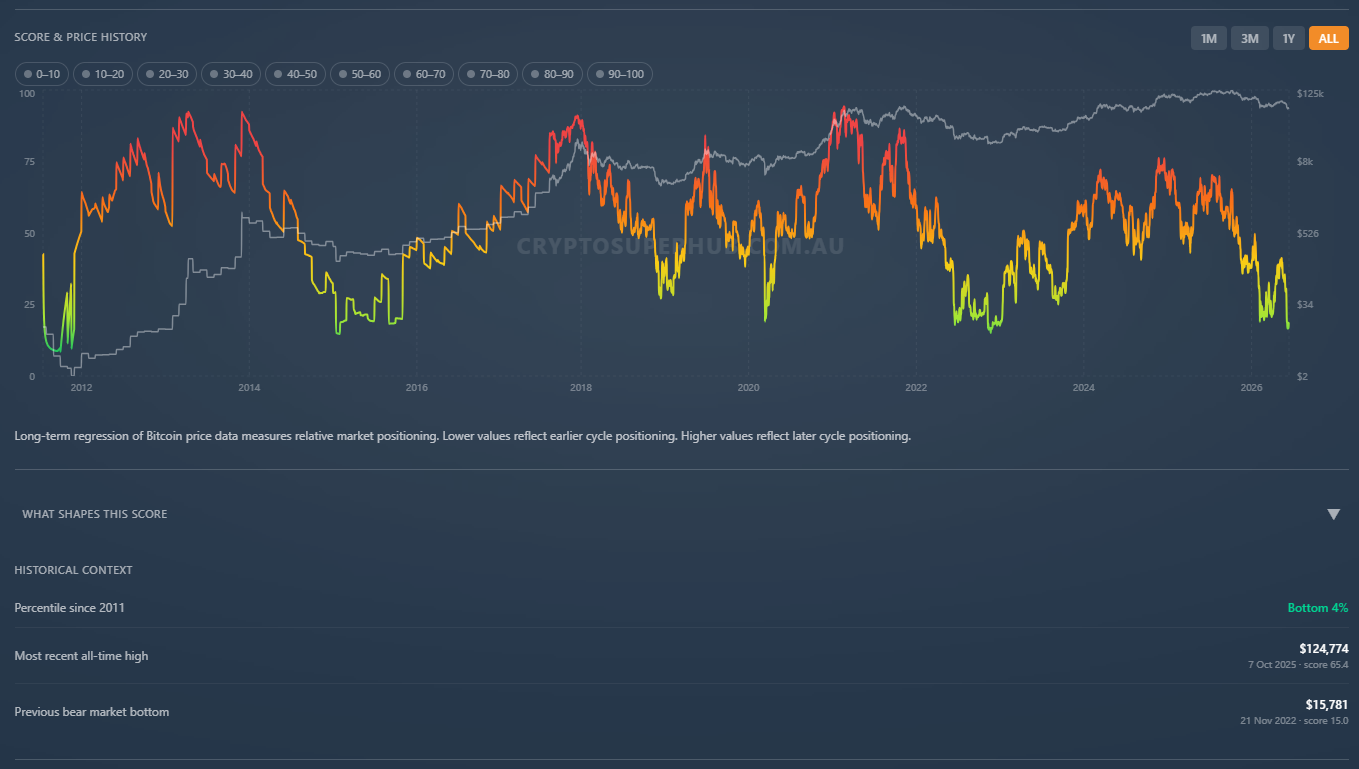
Task: Select the Most recent all-time high label
Action: [81, 656]
